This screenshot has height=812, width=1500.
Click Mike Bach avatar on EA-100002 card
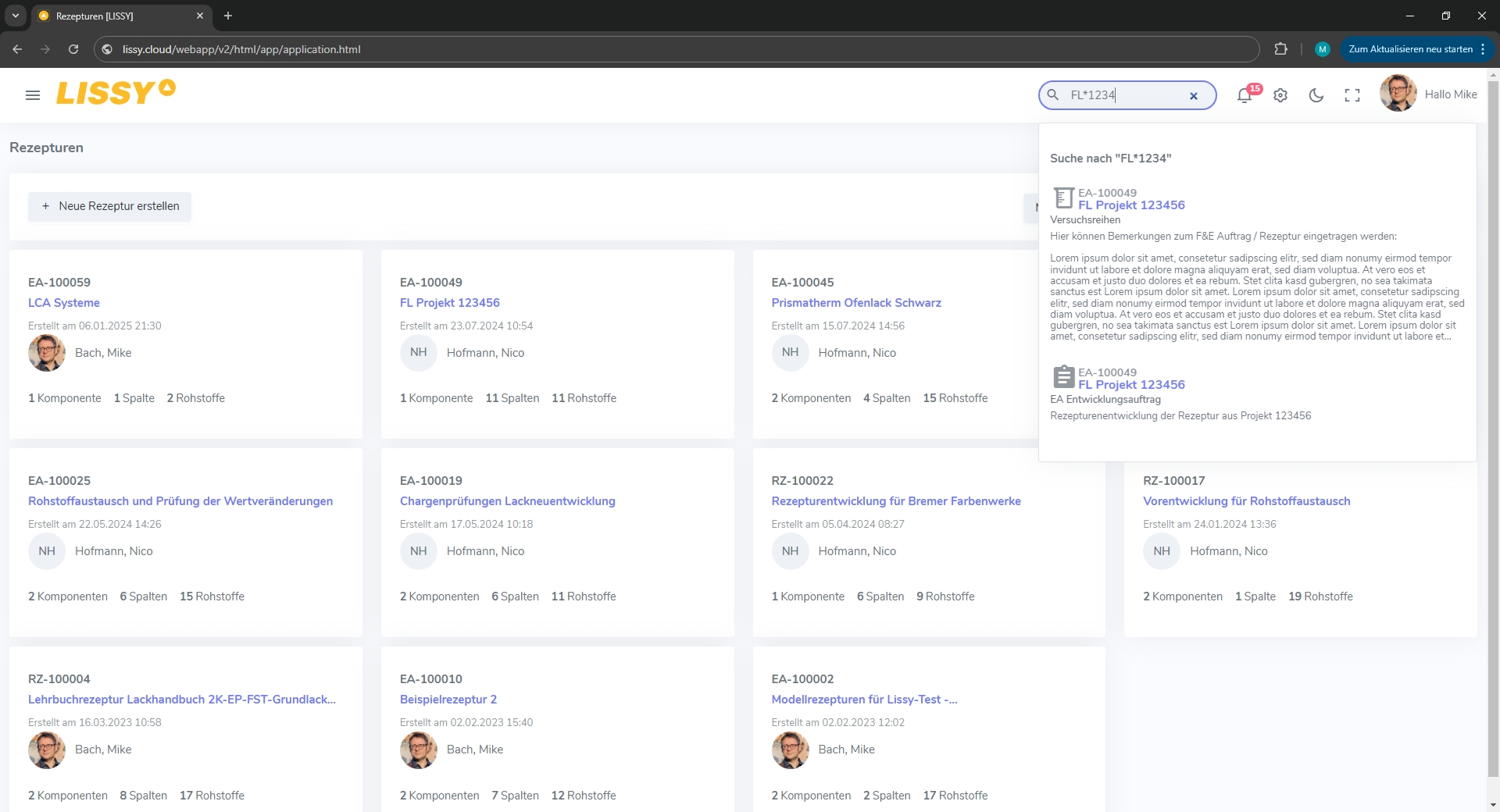click(791, 750)
